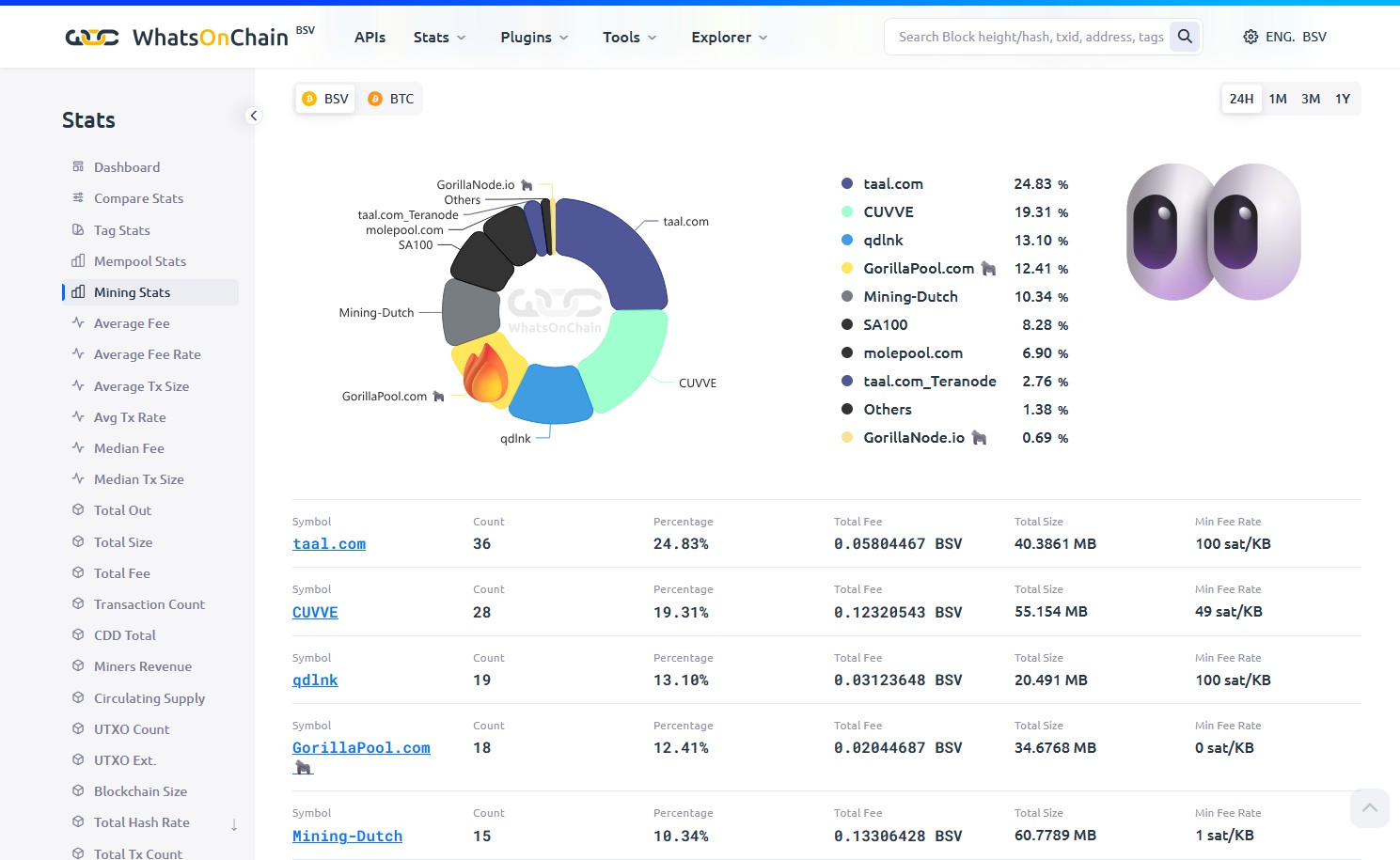Open the taal.com miner link
The height and width of the screenshot is (860, 1400).
329,544
